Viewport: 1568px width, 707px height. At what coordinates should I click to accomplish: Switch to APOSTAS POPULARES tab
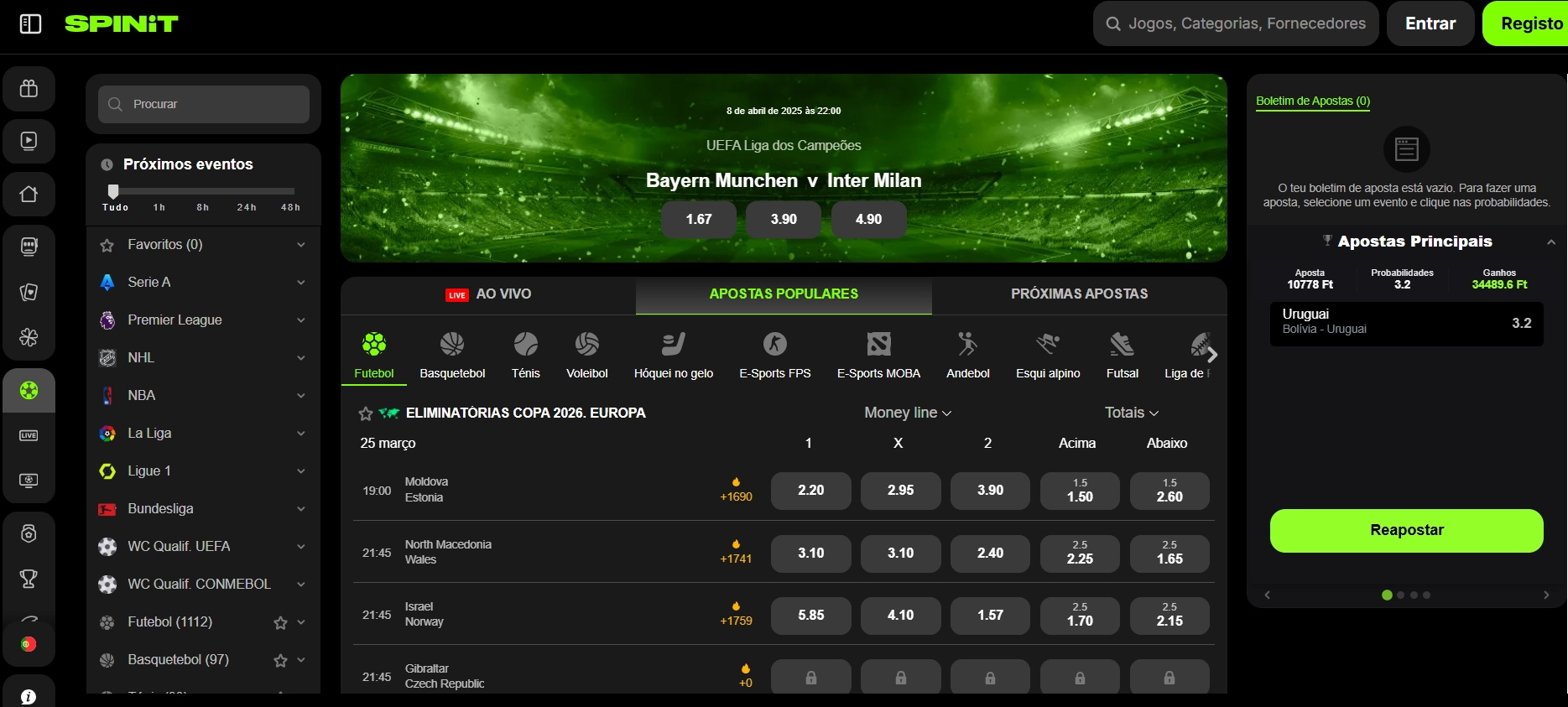(784, 294)
